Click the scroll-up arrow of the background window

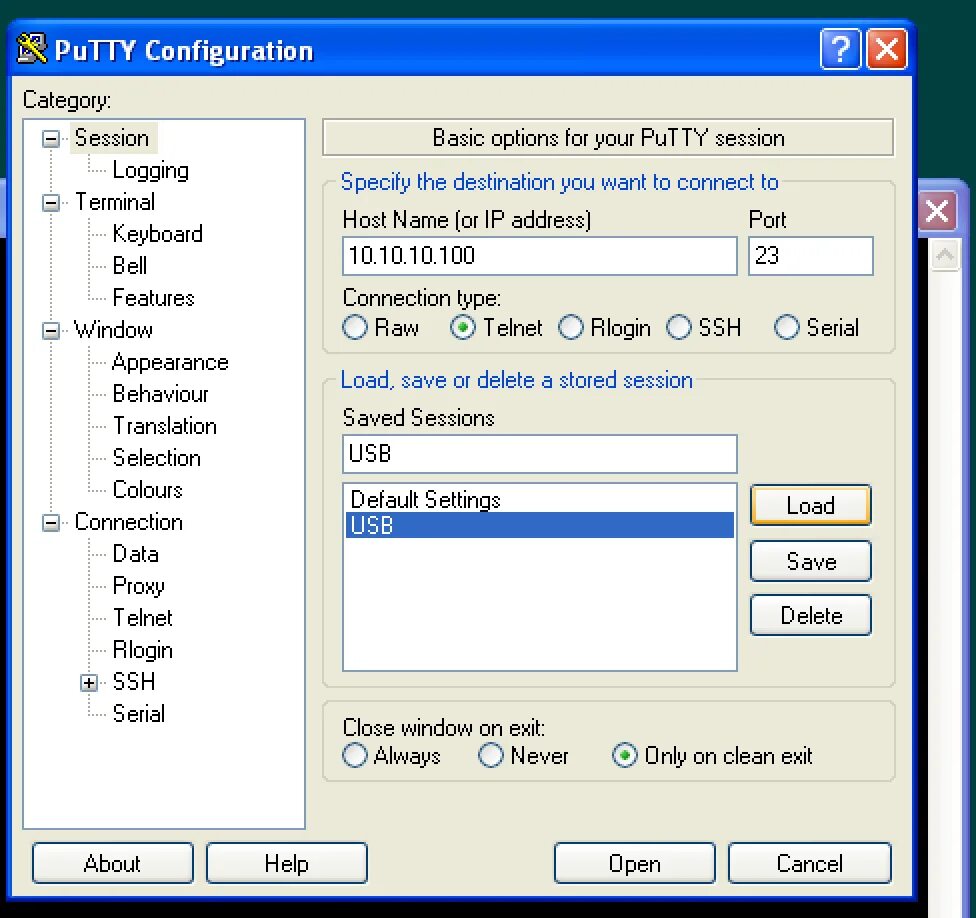coord(945,255)
